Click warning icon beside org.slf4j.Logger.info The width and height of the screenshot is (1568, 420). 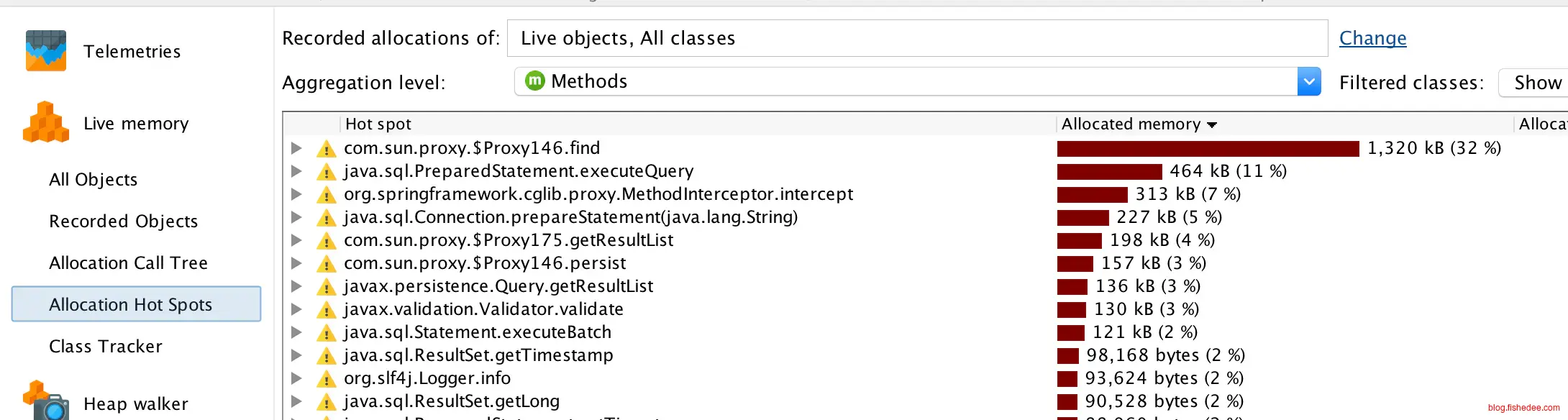pyautogui.click(x=327, y=379)
